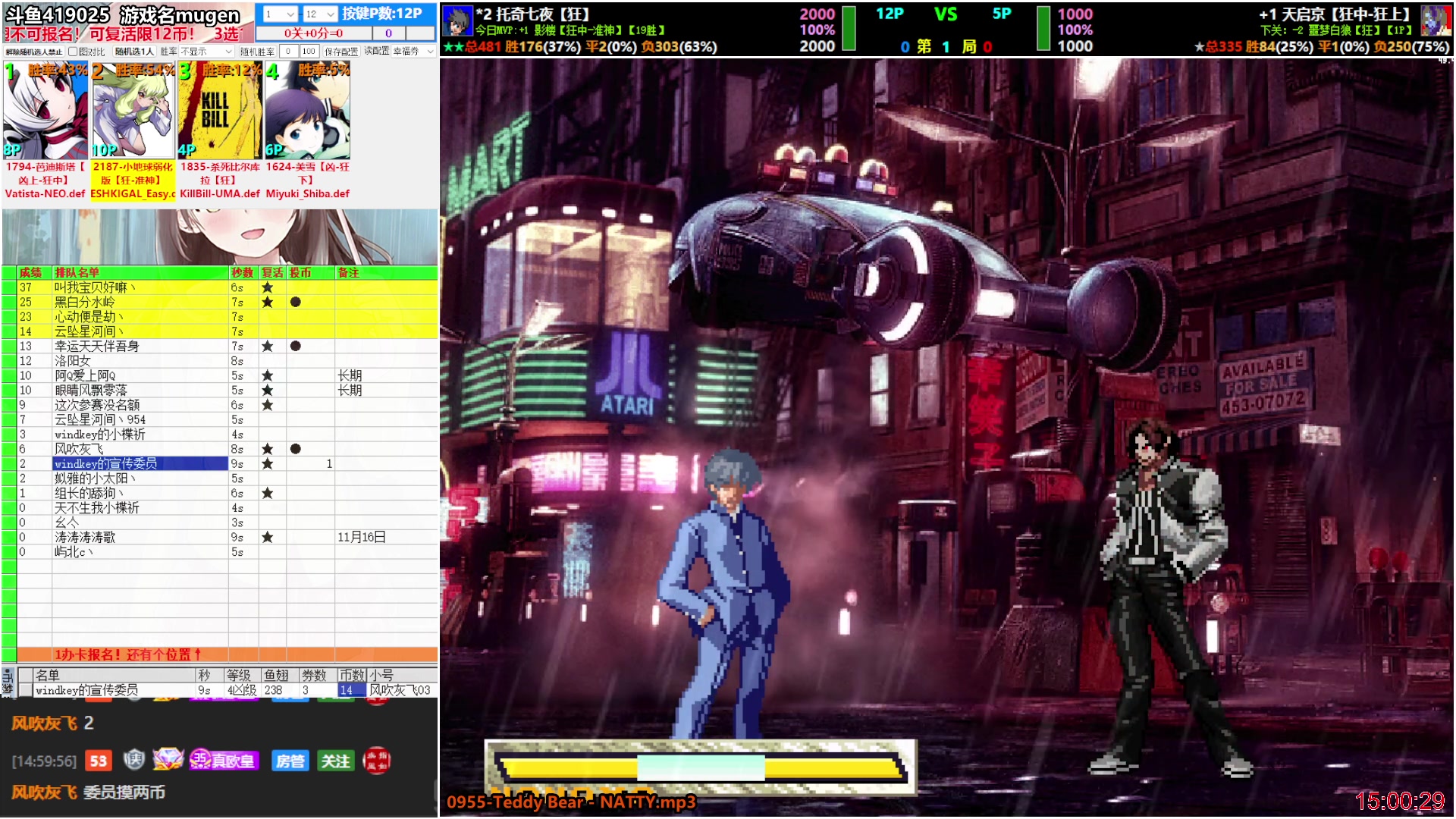Select character portrait 1 Vatista-NEO

point(45,111)
